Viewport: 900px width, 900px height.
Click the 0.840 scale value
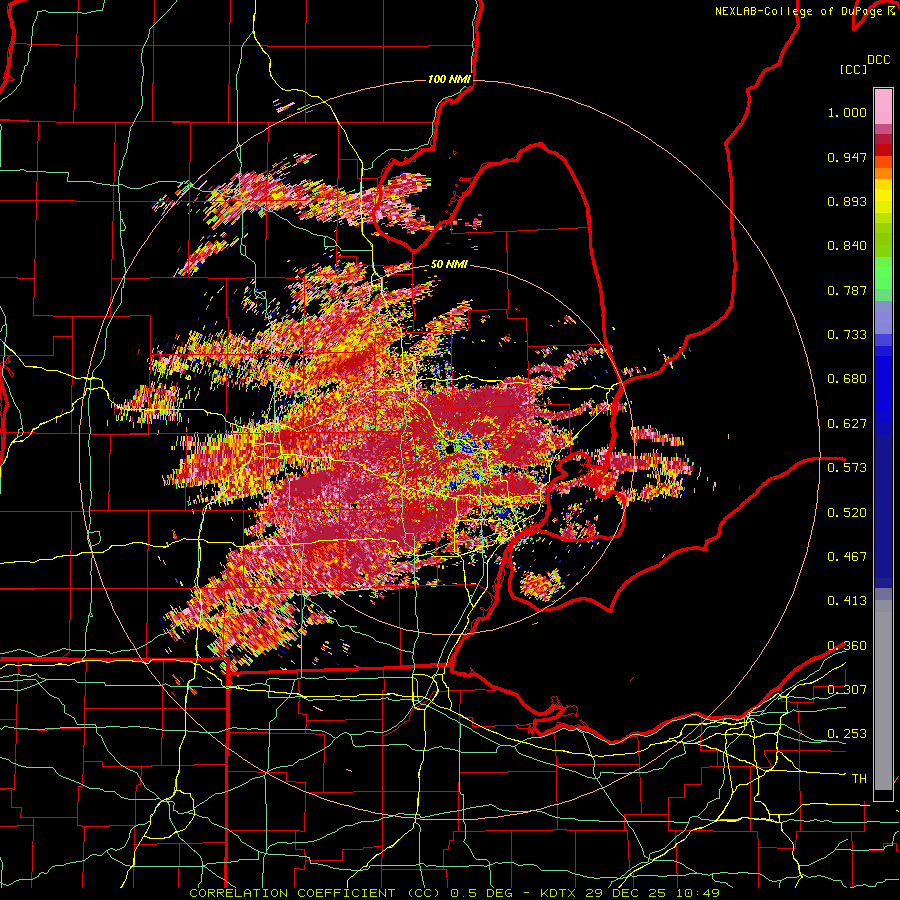point(847,246)
